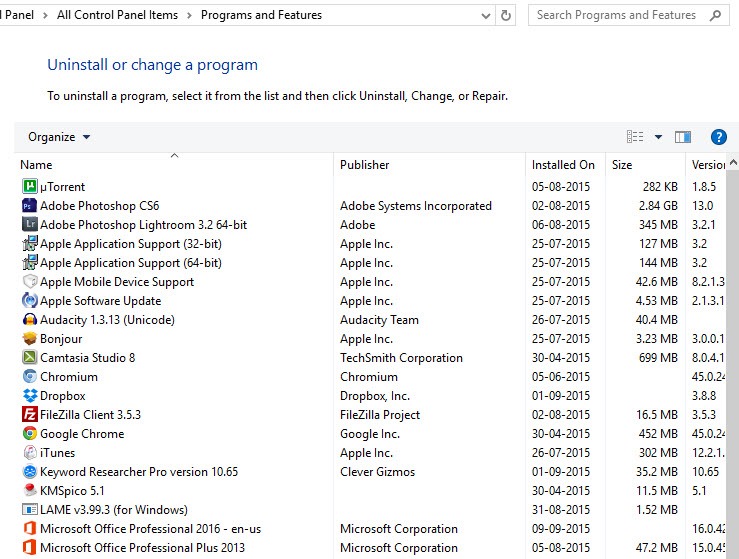Click the LAME v3.99.3 icon
Image resolution: width=739 pixels, height=559 pixels.
30,510
